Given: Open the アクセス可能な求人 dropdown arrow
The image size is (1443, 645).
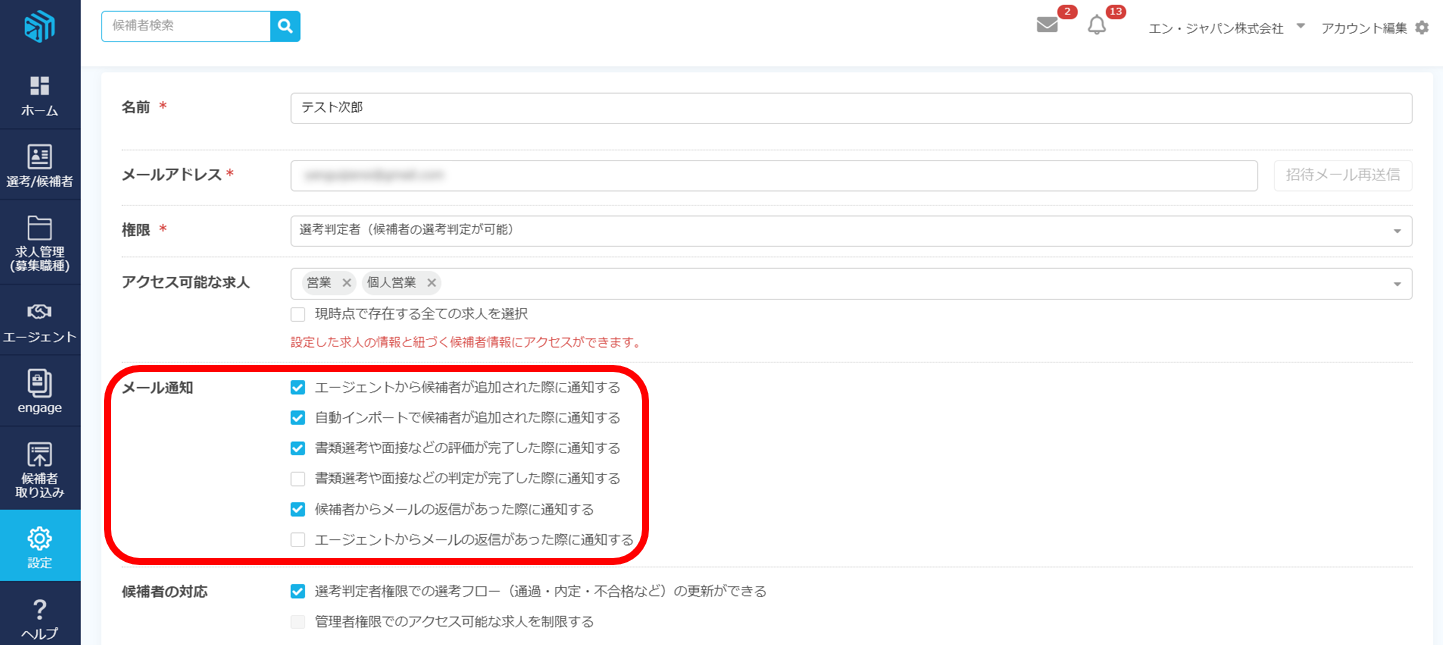Looking at the screenshot, I should pyautogui.click(x=1396, y=284).
